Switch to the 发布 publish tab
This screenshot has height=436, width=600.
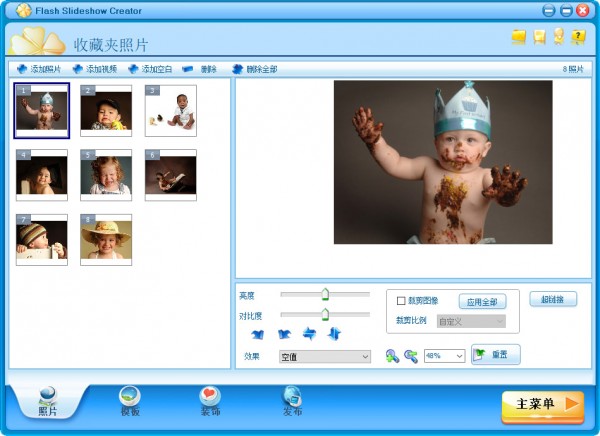pos(292,402)
